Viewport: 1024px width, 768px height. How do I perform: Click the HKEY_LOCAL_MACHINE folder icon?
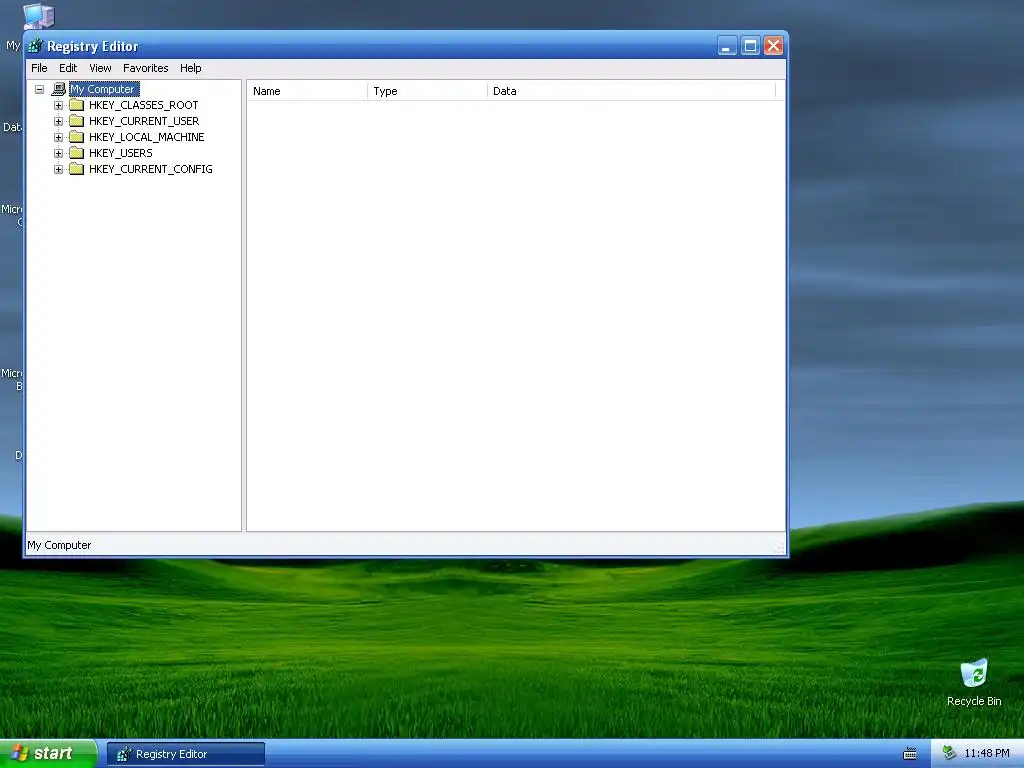(x=76, y=137)
